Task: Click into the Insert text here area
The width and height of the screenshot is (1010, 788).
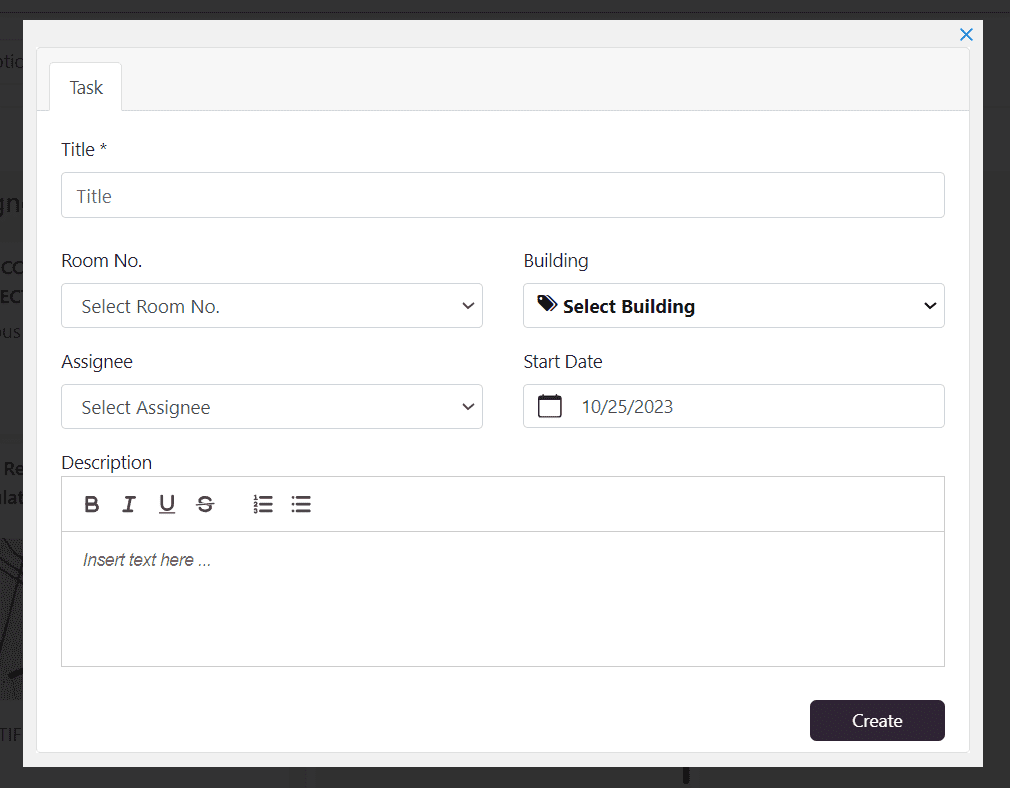Action: (x=502, y=599)
